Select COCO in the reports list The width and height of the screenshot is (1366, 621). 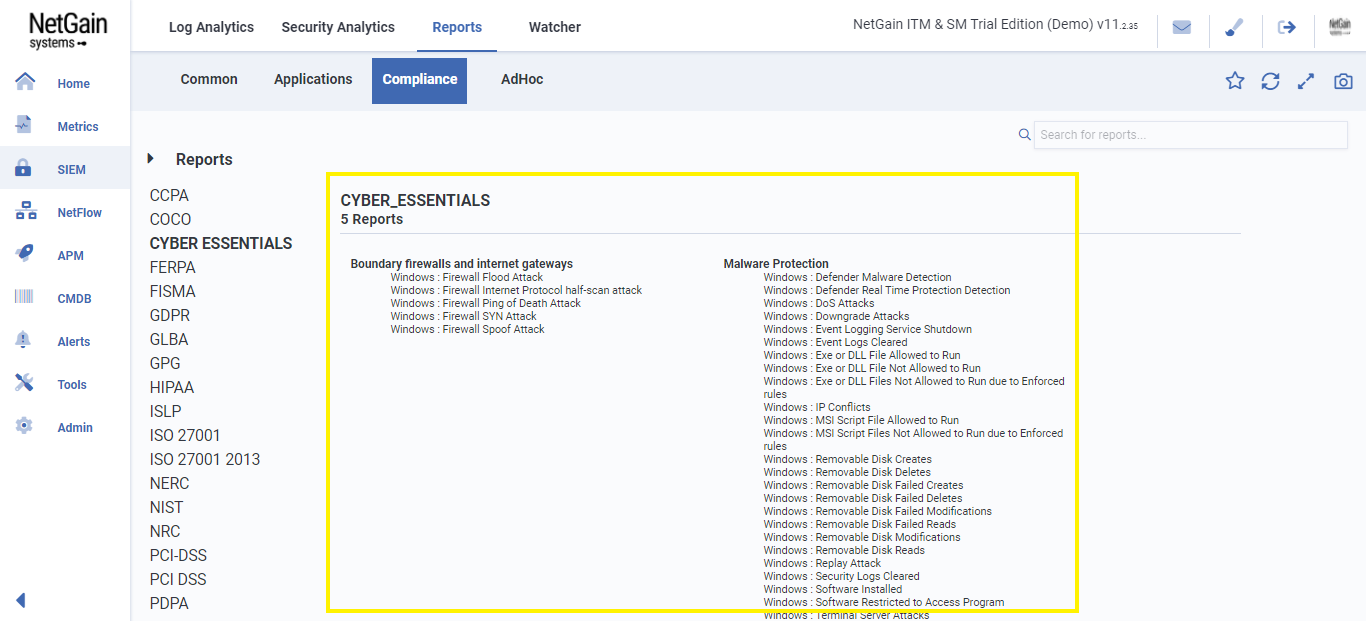170,219
